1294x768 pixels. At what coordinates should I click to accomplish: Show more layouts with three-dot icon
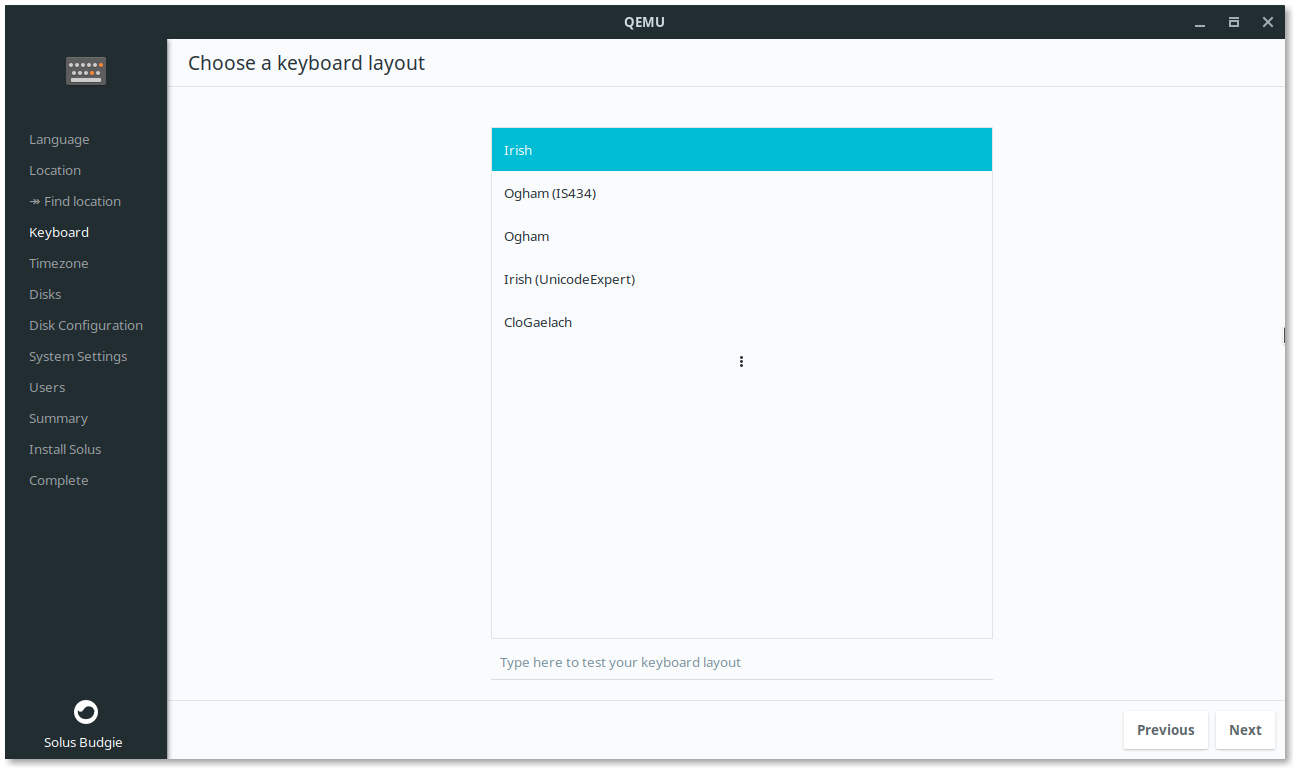pyautogui.click(x=741, y=361)
